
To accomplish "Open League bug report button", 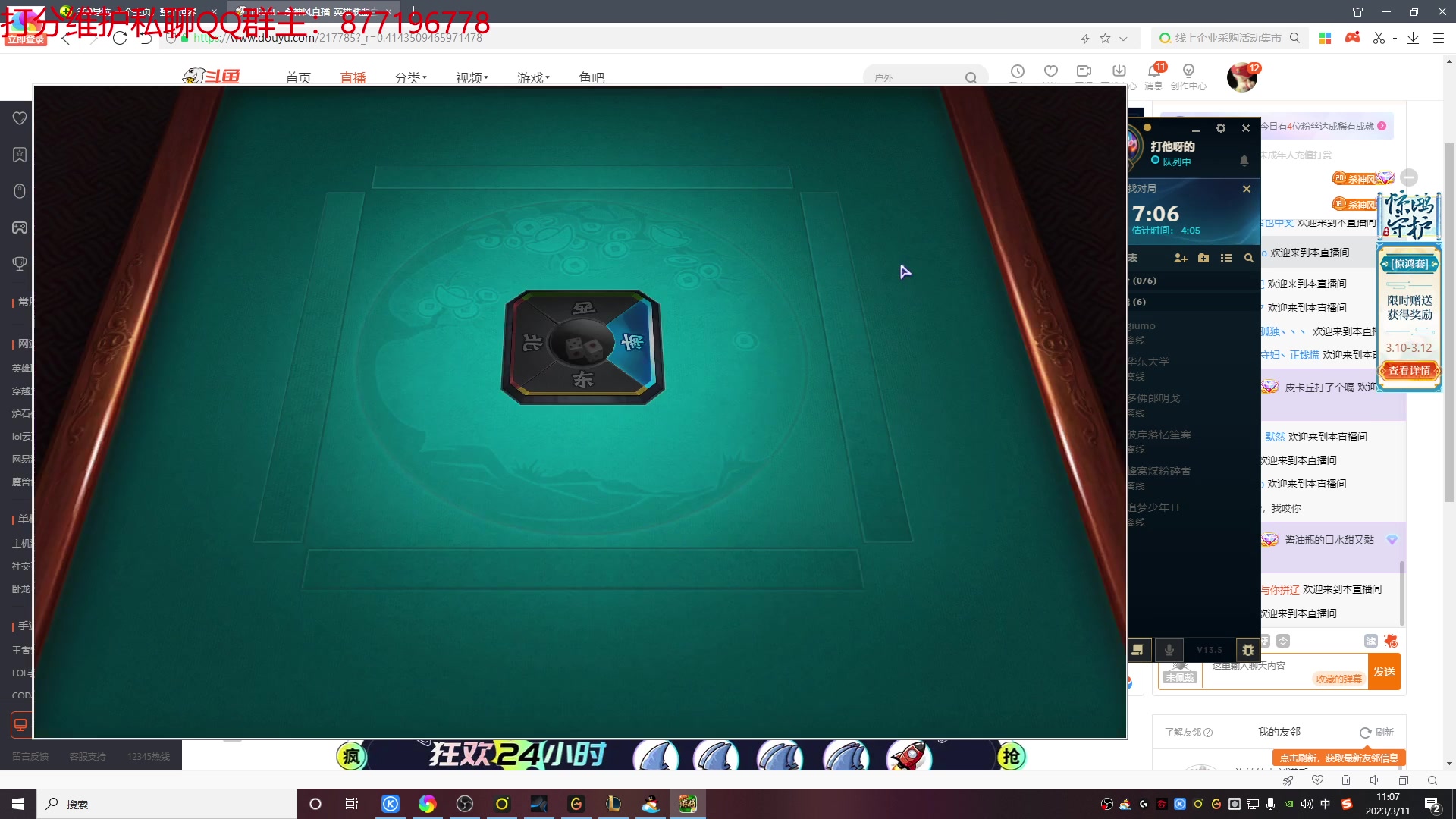I will click(1248, 650).
